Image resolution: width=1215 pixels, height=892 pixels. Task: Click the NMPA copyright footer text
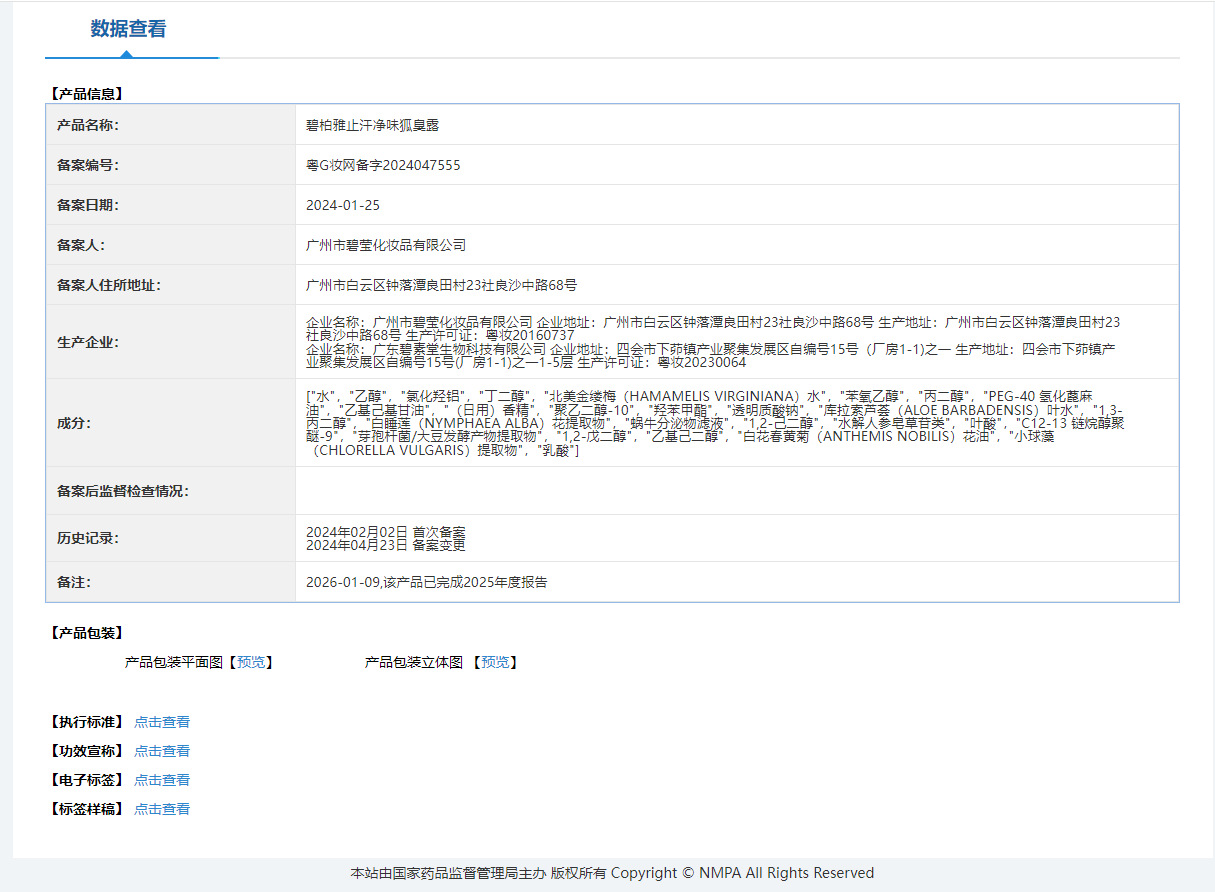tap(612, 873)
